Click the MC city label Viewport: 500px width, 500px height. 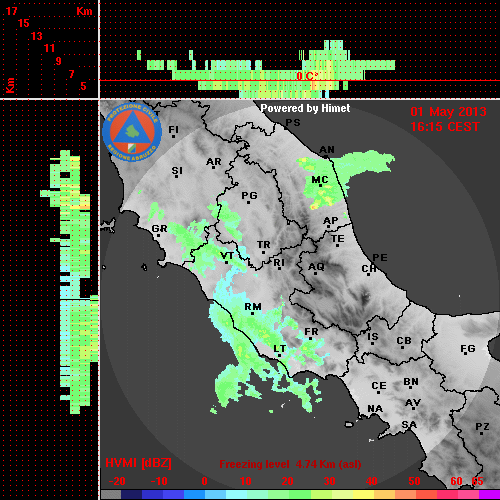pyautogui.click(x=320, y=180)
